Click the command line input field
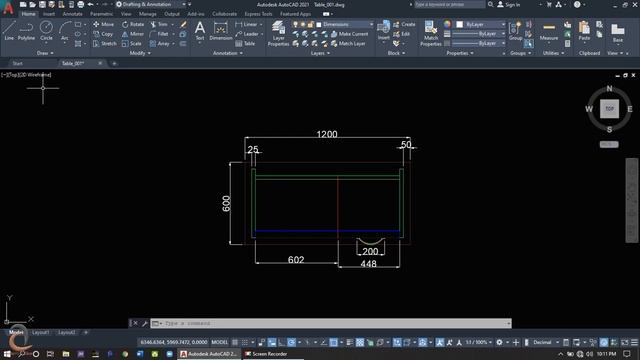Image resolution: width=640 pixels, height=360 pixels. [x=331, y=323]
